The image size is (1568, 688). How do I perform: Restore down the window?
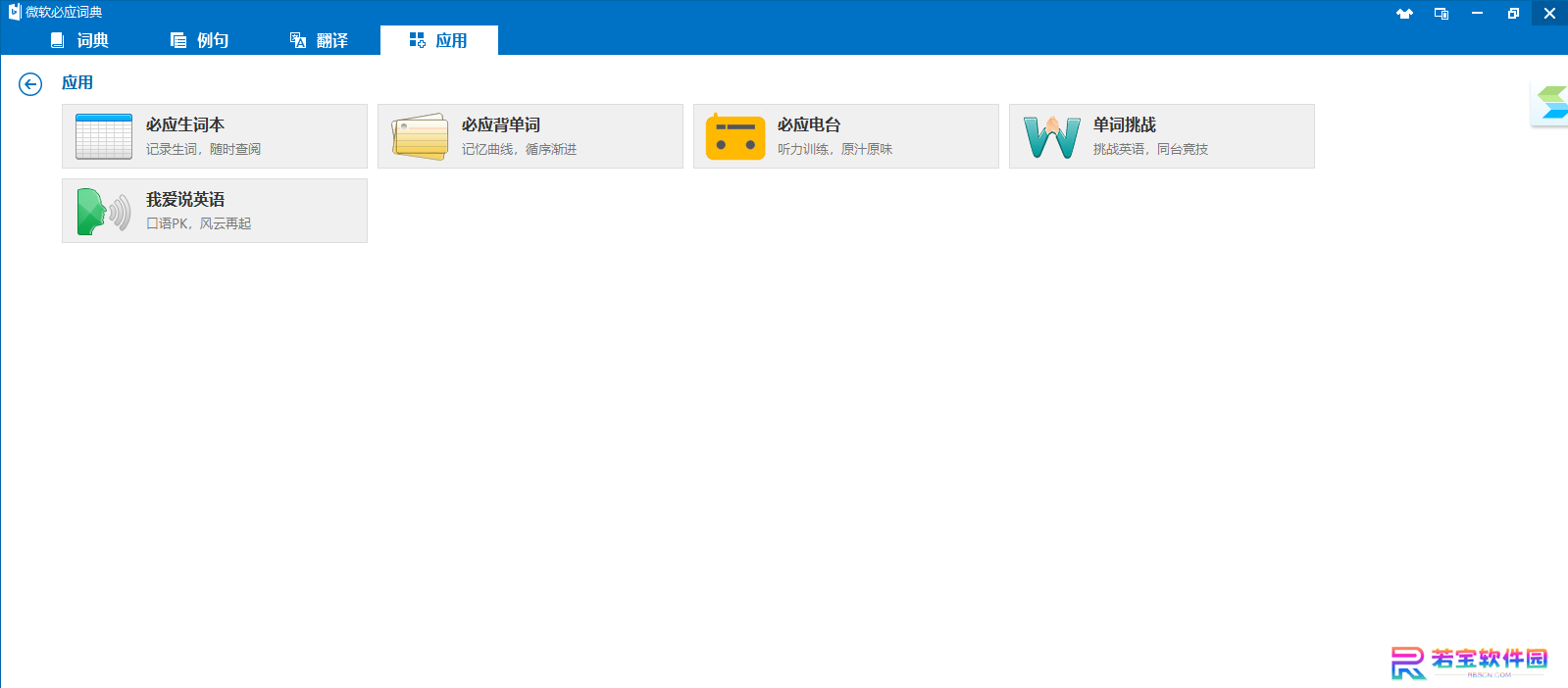[1513, 13]
